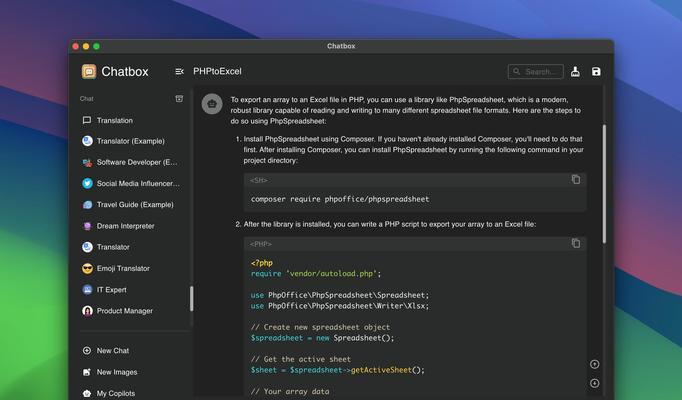Focus the Search input field
This screenshot has height=400, width=682.
tap(540, 72)
